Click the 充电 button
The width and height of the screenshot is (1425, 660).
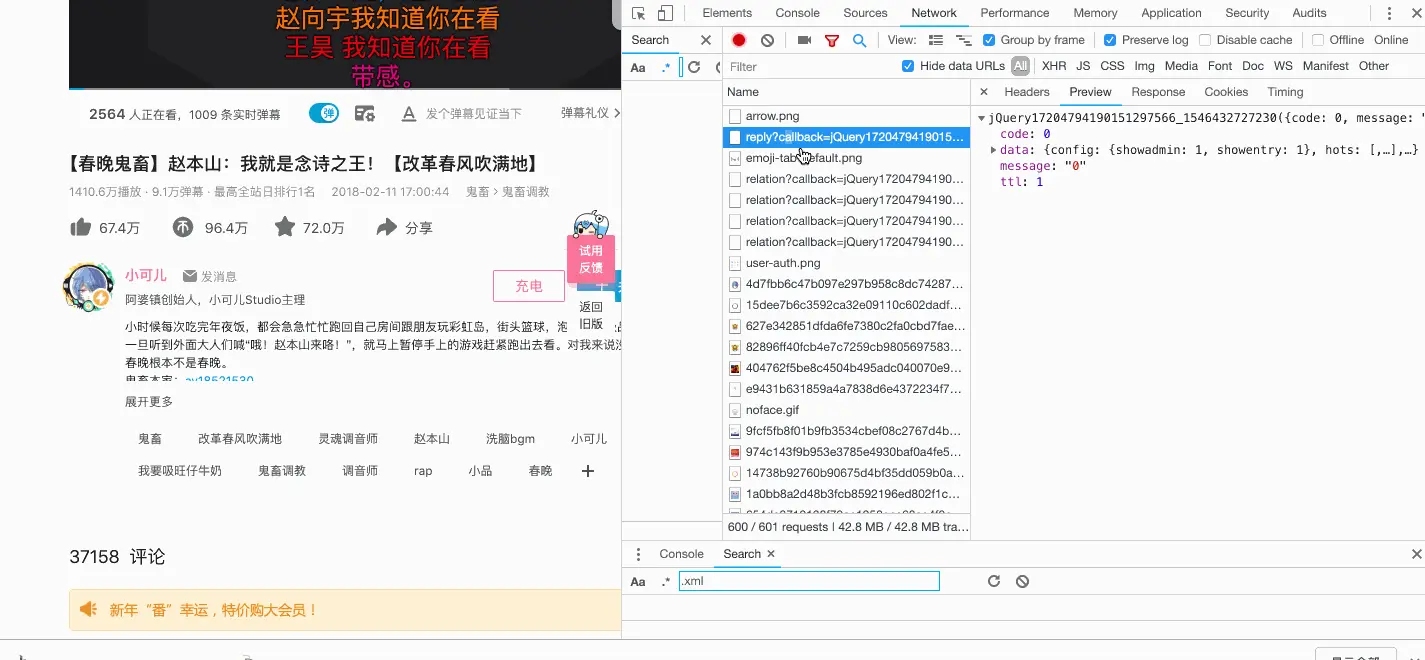(529, 286)
